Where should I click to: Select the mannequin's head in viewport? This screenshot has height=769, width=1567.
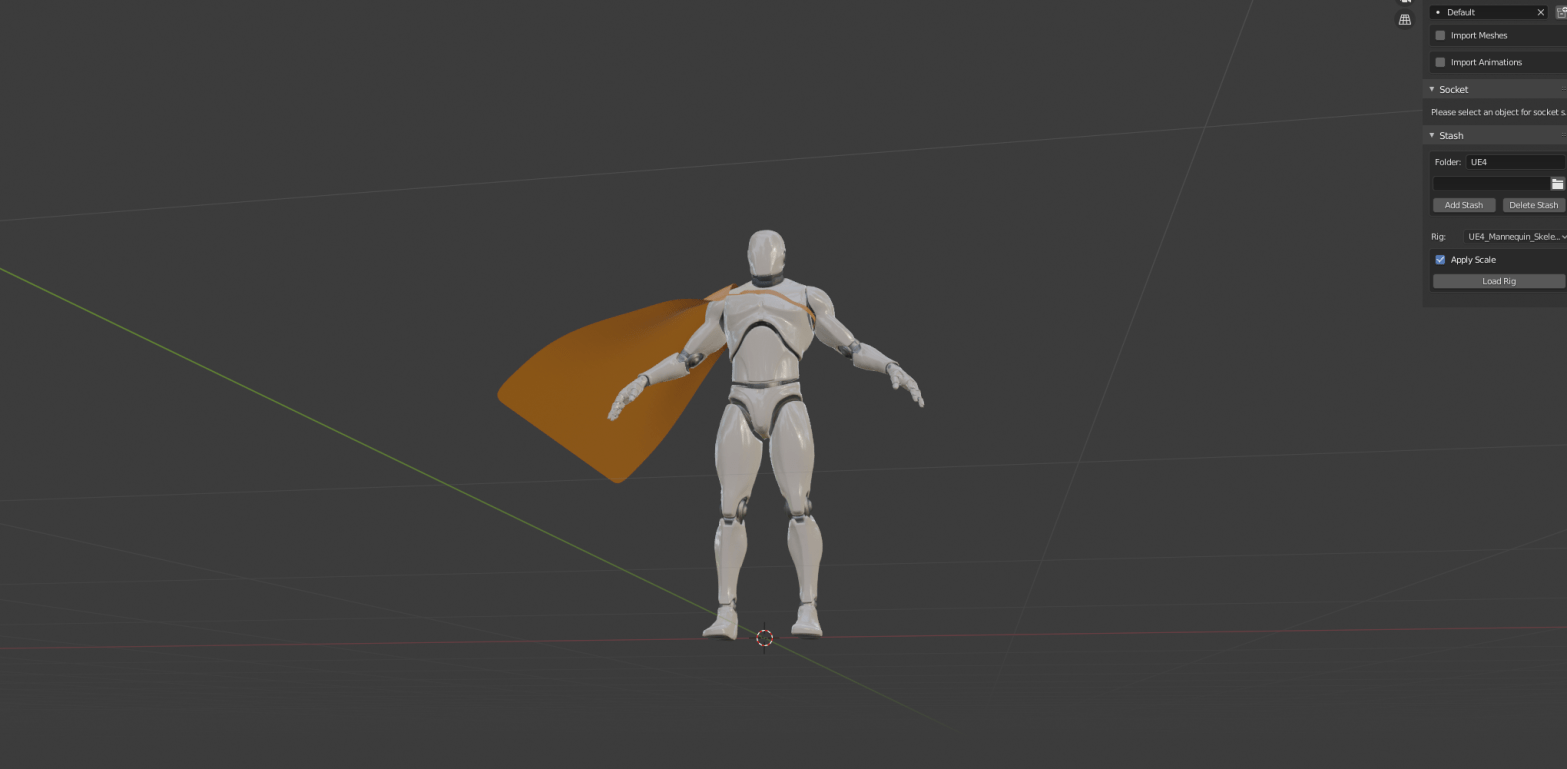tap(766, 254)
